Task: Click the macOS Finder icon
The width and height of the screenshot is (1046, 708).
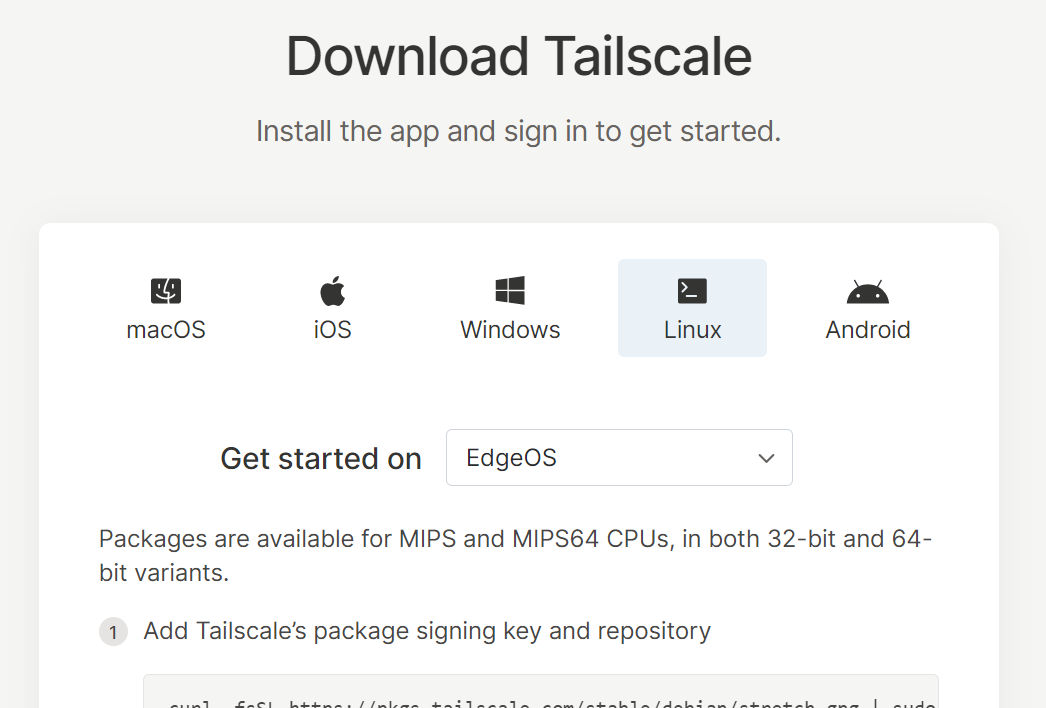Action: 165,289
